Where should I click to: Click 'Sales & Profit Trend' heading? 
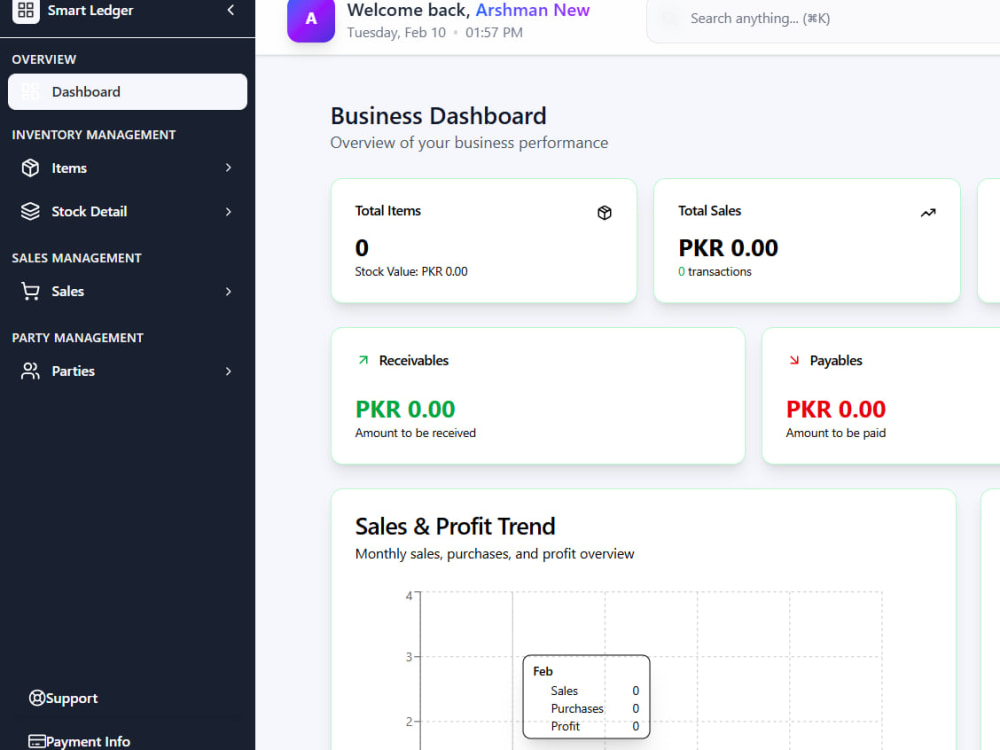(x=455, y=527)
